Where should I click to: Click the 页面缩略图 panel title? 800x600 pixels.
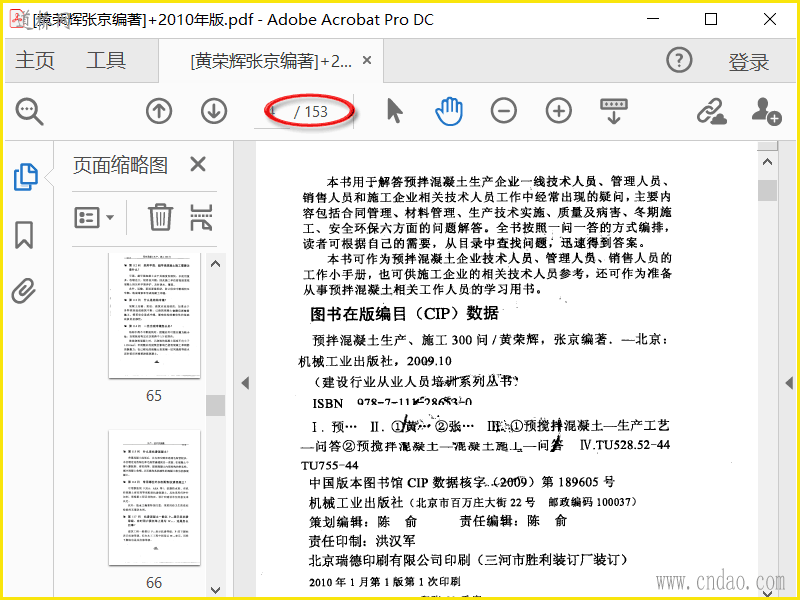point(120,165)
